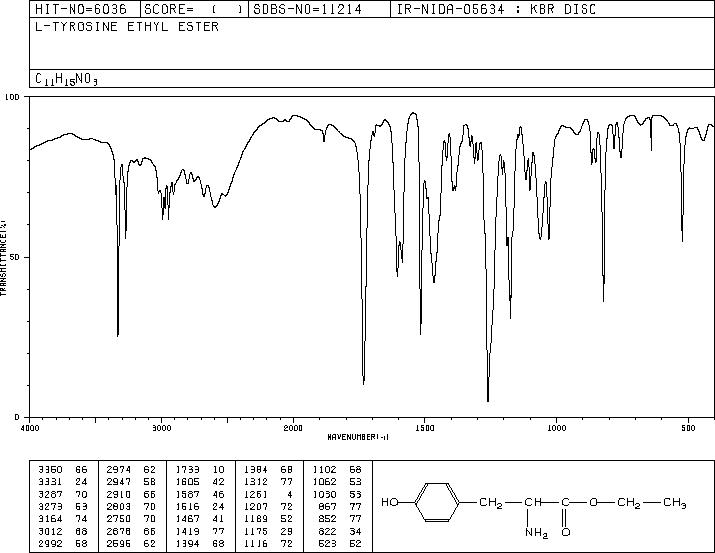The width and height of the screenshot is (715, 553).
Task: Select peak table entry 2750
Action: tap(119, 519)
